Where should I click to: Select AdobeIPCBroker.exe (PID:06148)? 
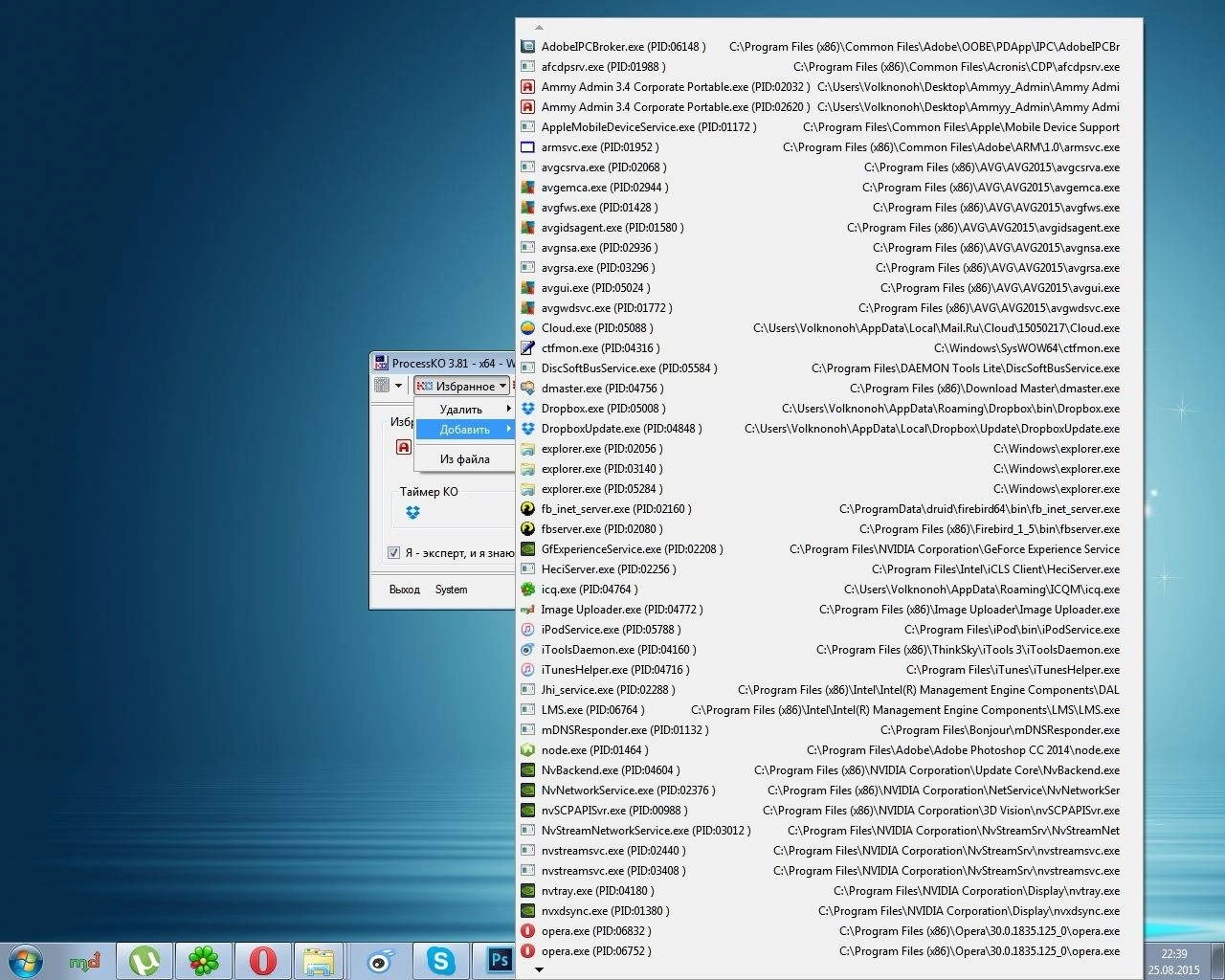pyautogui.click(x=829, y=46)
